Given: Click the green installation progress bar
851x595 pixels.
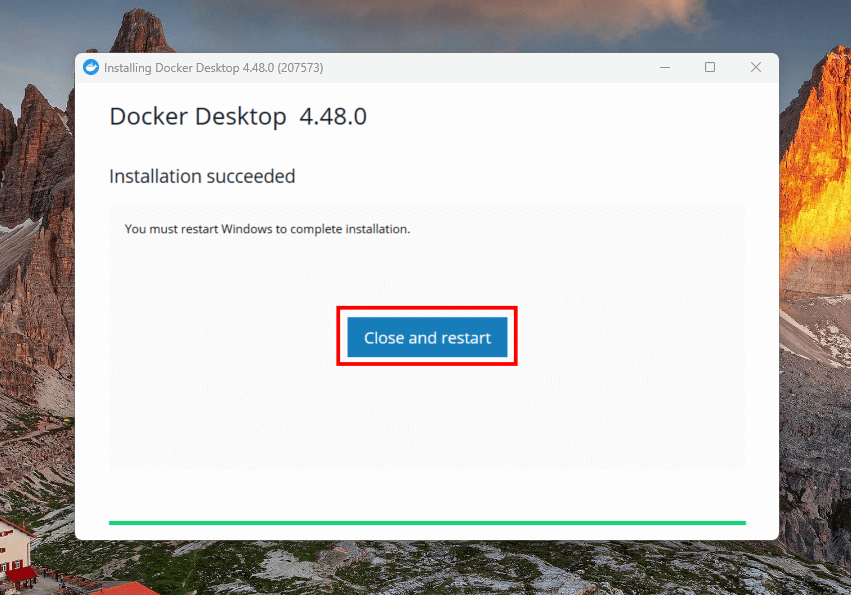Looking at the screenshot, I should pos(427,523).
